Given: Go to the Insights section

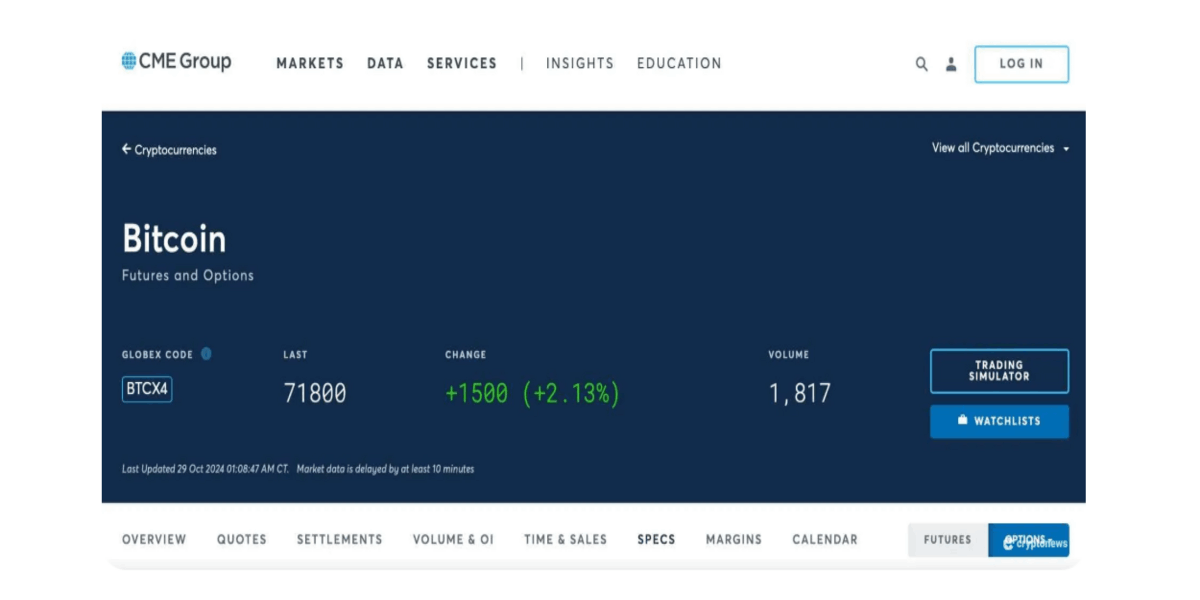Looking at the screenshot, I should click(579, 63).
